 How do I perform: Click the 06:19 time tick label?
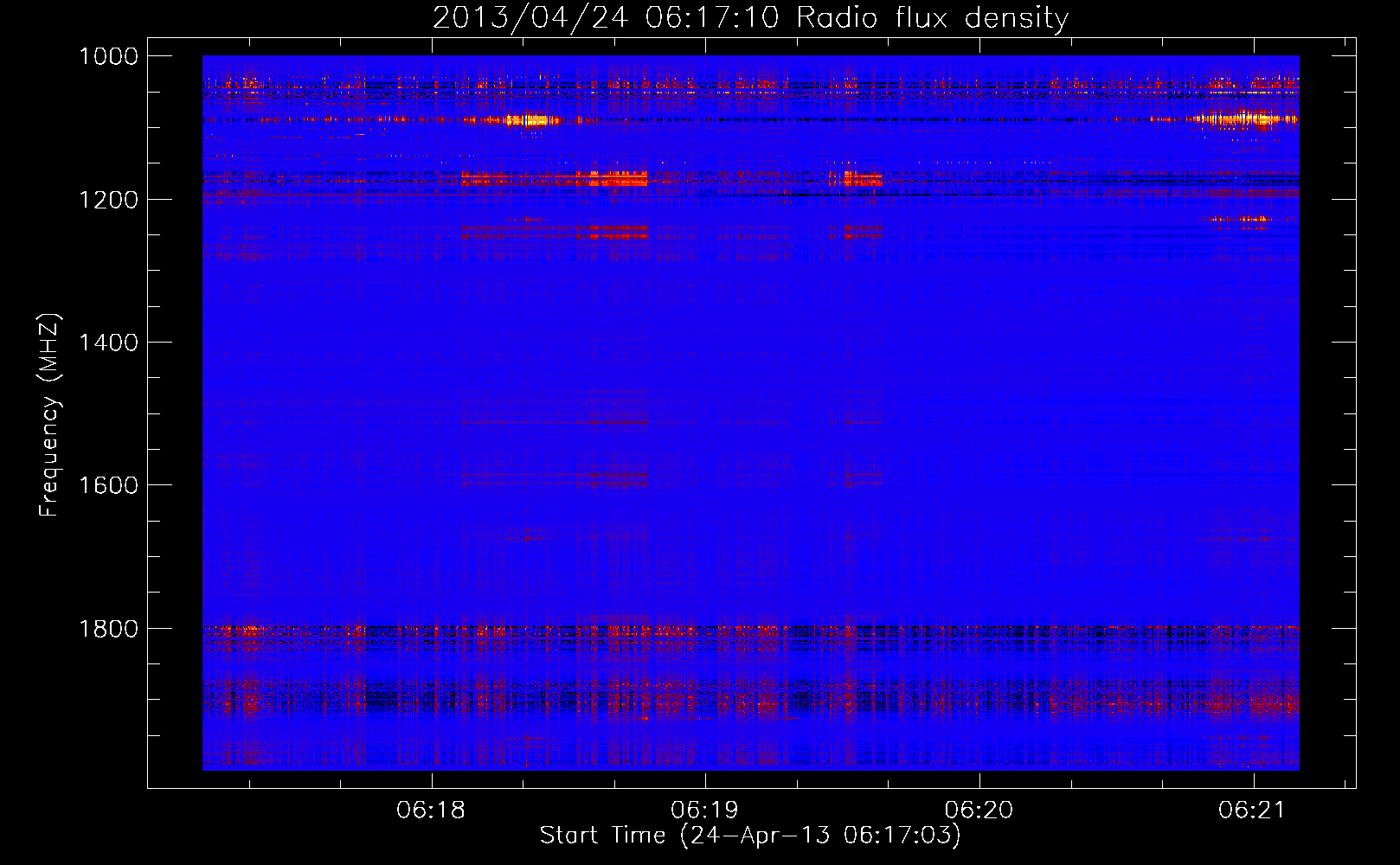pos(705,811)
